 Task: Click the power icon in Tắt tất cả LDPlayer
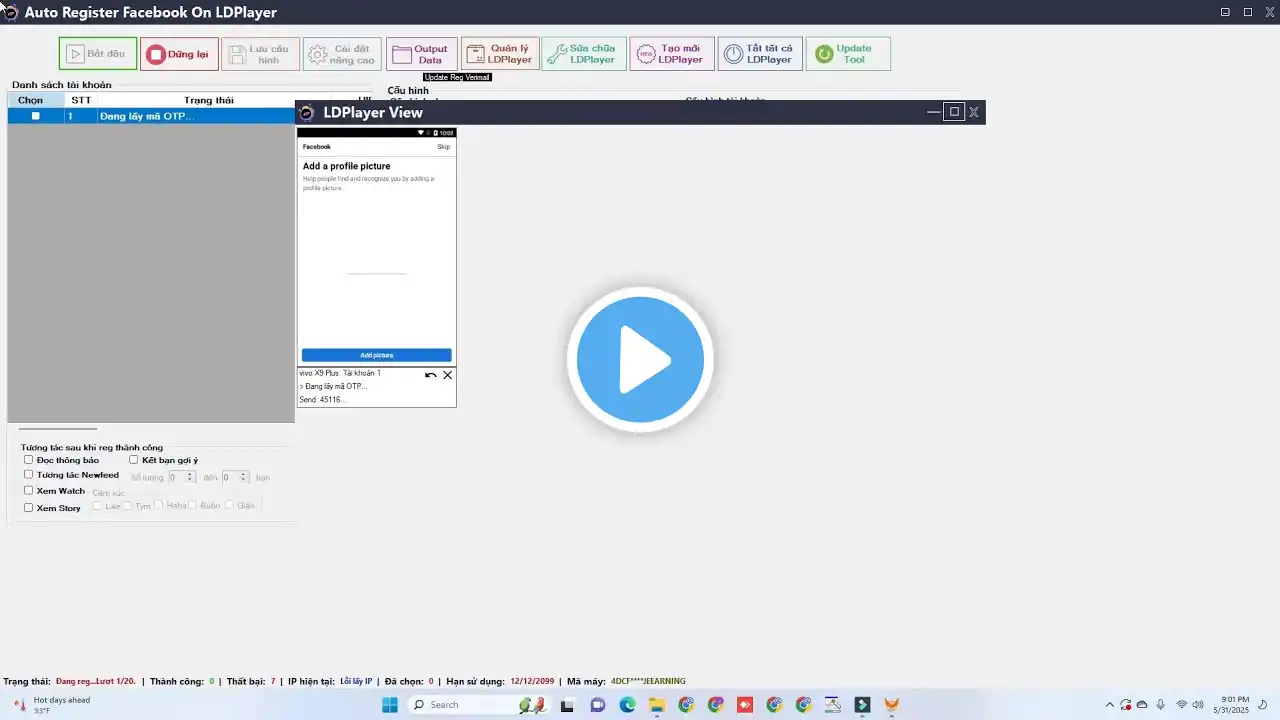tap(734, 54)
